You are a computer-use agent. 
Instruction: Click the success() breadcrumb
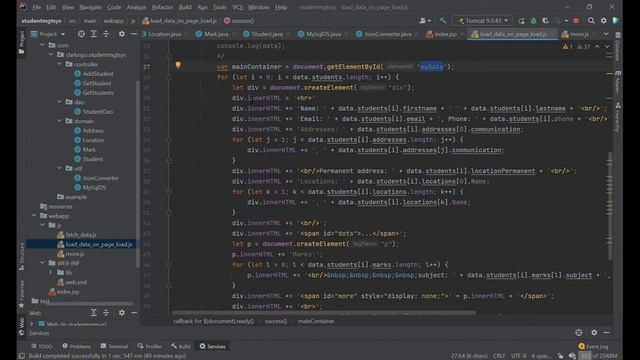click(276, 321)
